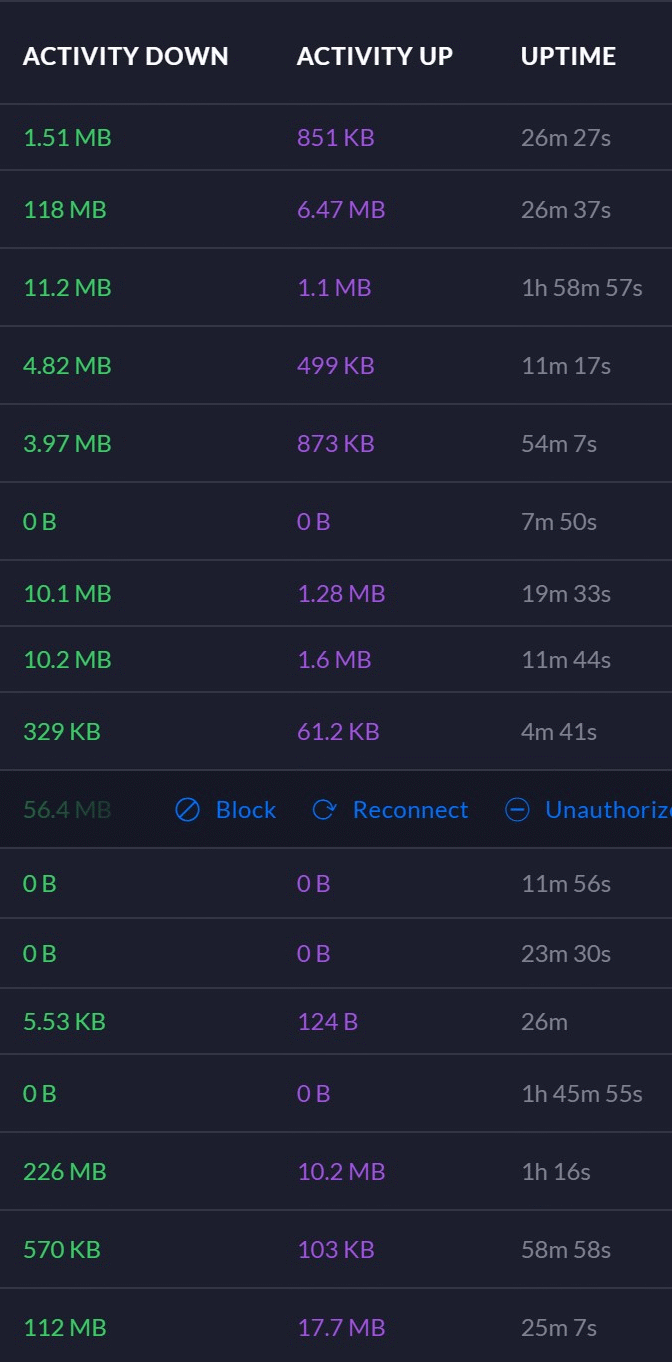
Task: Click the Unauthorize minus-circle icon
Action: point(517,810)
